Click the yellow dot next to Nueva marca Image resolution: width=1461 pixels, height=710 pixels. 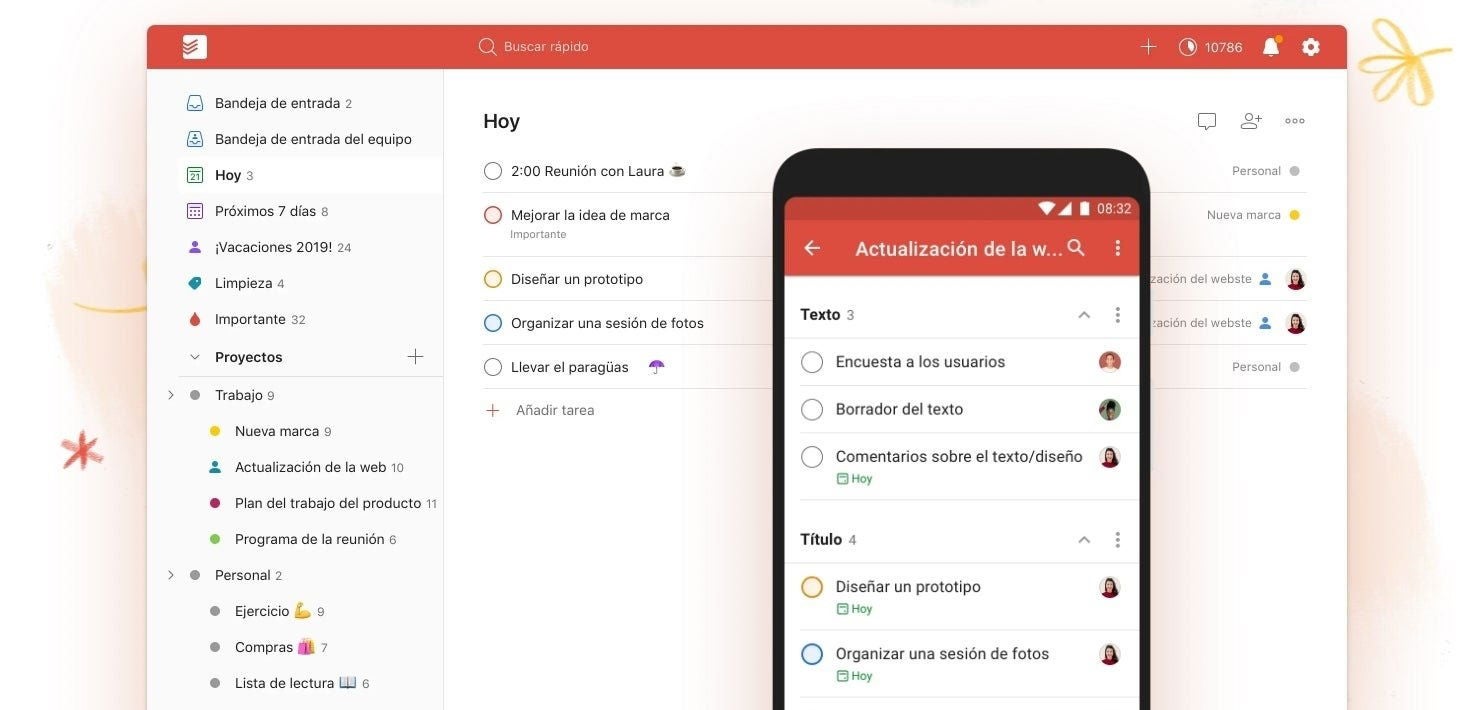(x=213, y=430)
